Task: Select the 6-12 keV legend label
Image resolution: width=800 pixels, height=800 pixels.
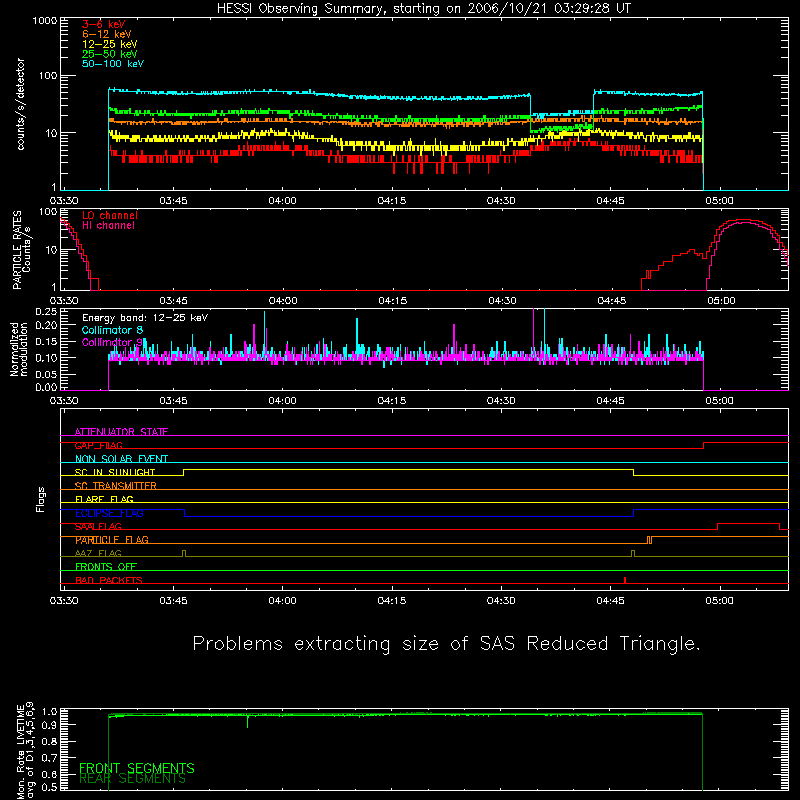Action: tap(107, 34)
